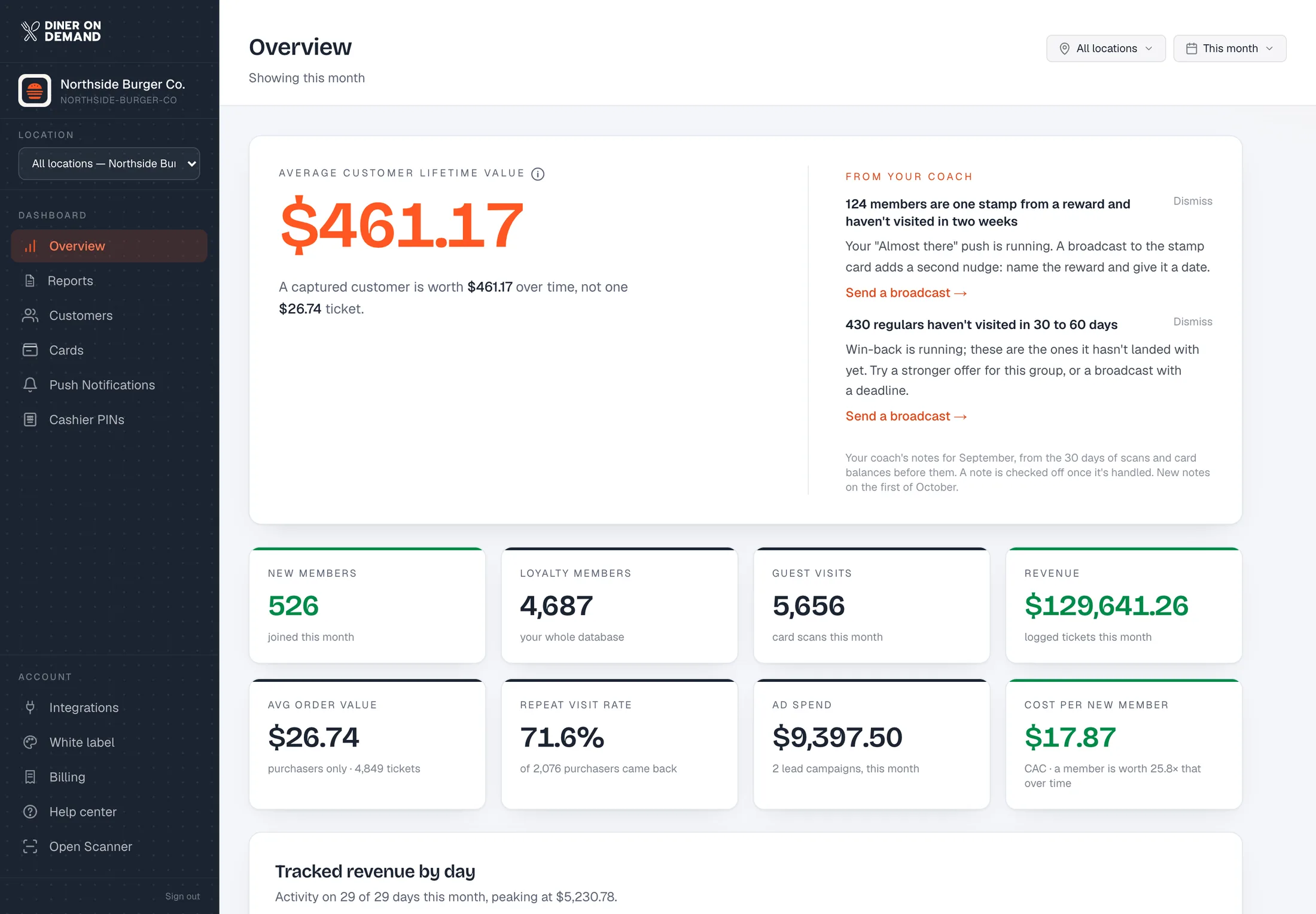
Task: Click the Cashier PINs icon
Action: pos(30,419)
